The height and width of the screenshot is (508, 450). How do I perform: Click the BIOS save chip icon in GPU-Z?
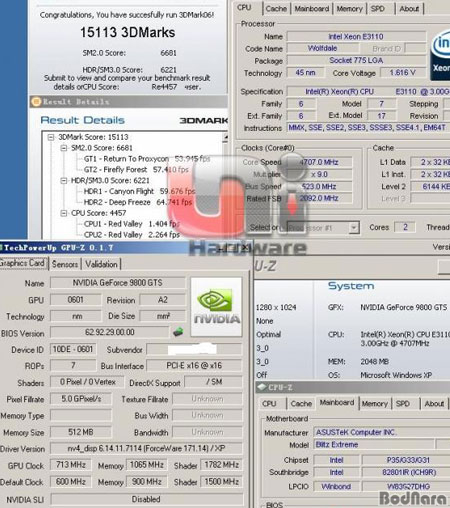coord(178,332)
